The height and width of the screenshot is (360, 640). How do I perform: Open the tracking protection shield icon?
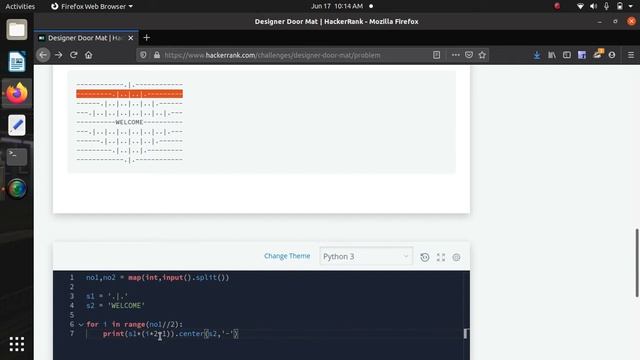(143, 55)
